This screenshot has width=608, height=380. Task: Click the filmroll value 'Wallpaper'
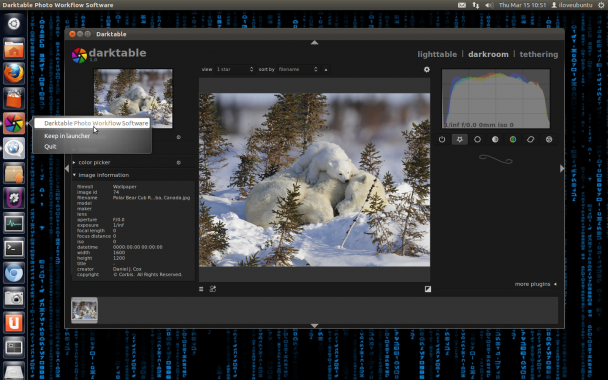(124, 187)
